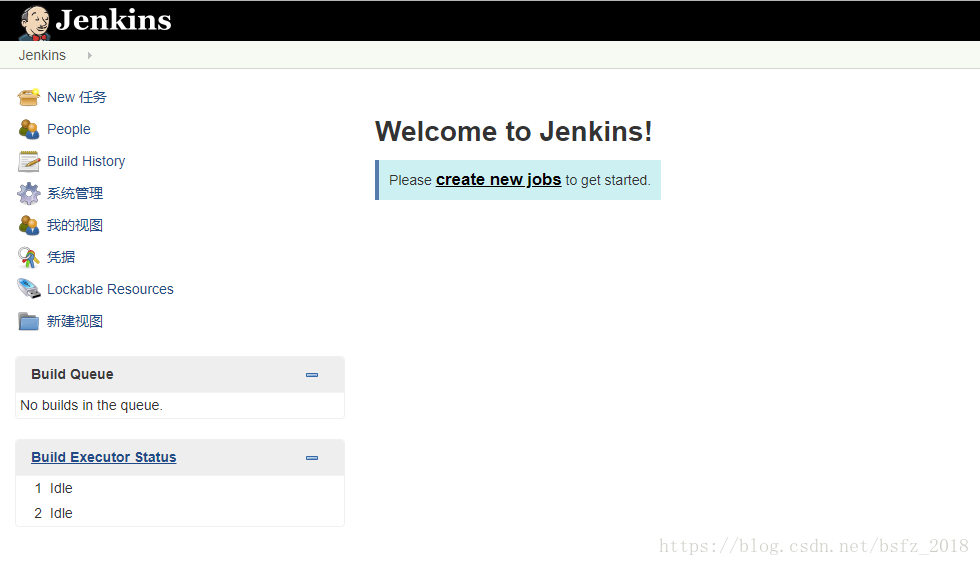Open the New 任务 link
Screen dimensions: 980x566
pos(77,97)
